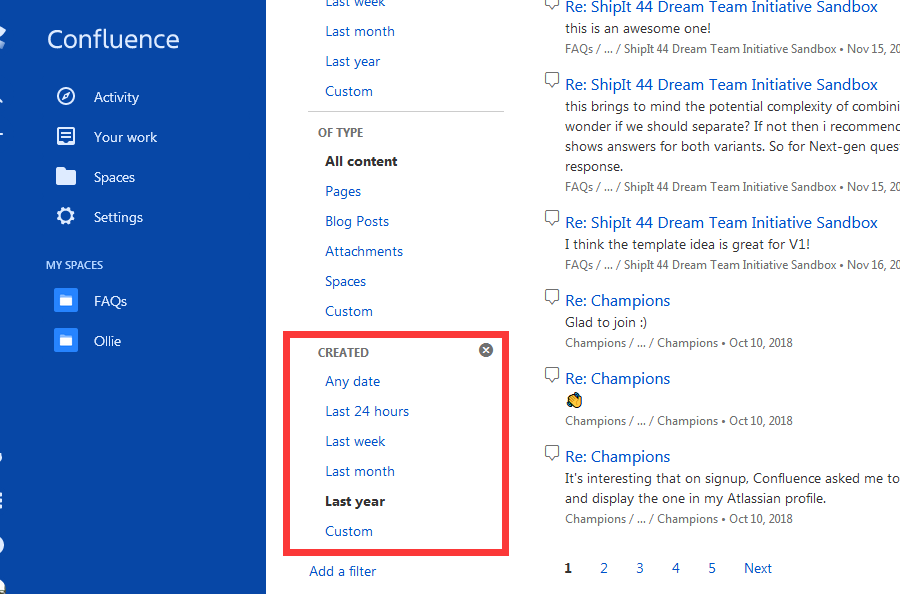Image resolution: width=900 pixels, height=594 pixels.
Task: Go to results page 3
Action: pyautogui.click(x=639, y=568)
